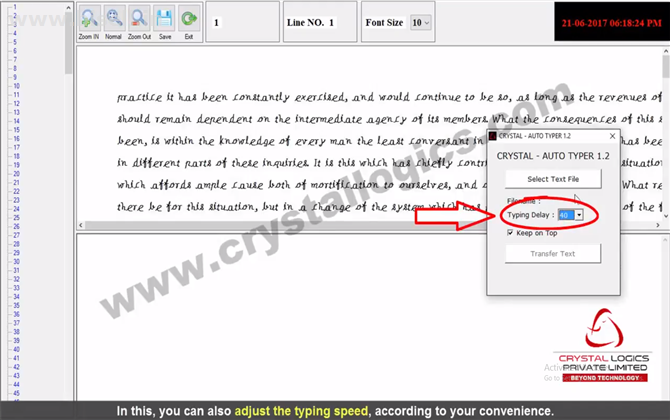Viewport: 670px width, 420px height.
Task: Select line 30 in the list
Action: (x=16, y=261)
